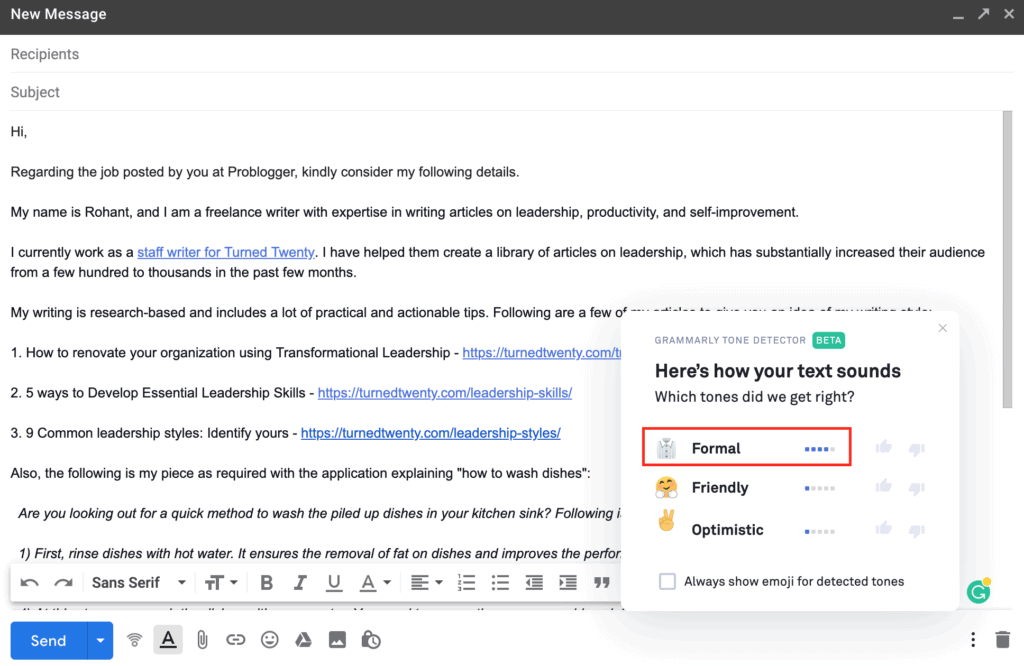Minimize the New Message window

coord(958,16)
